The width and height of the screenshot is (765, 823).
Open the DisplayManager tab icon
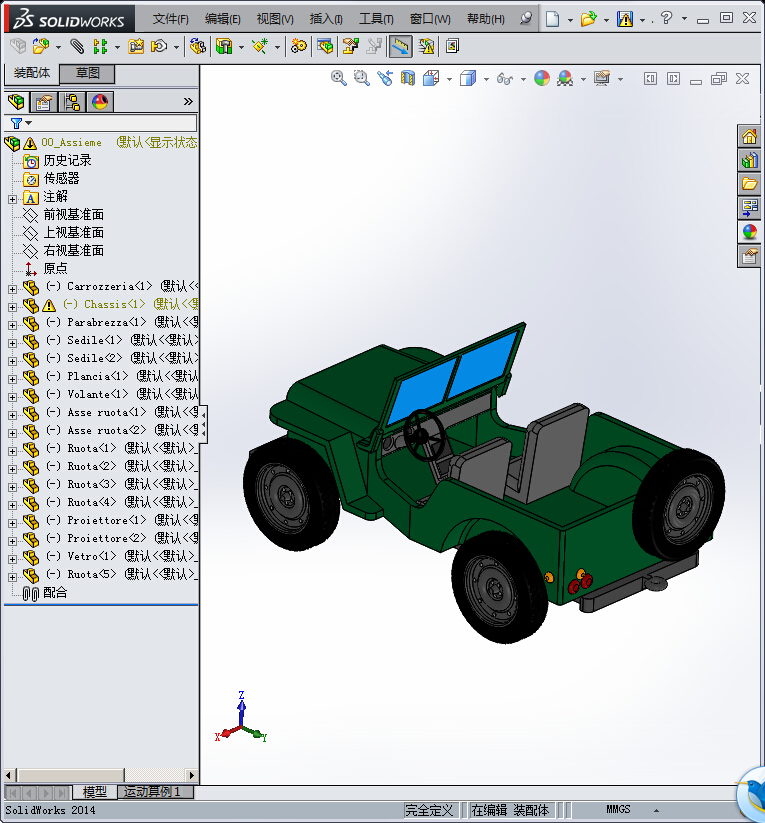pos(100,102)
